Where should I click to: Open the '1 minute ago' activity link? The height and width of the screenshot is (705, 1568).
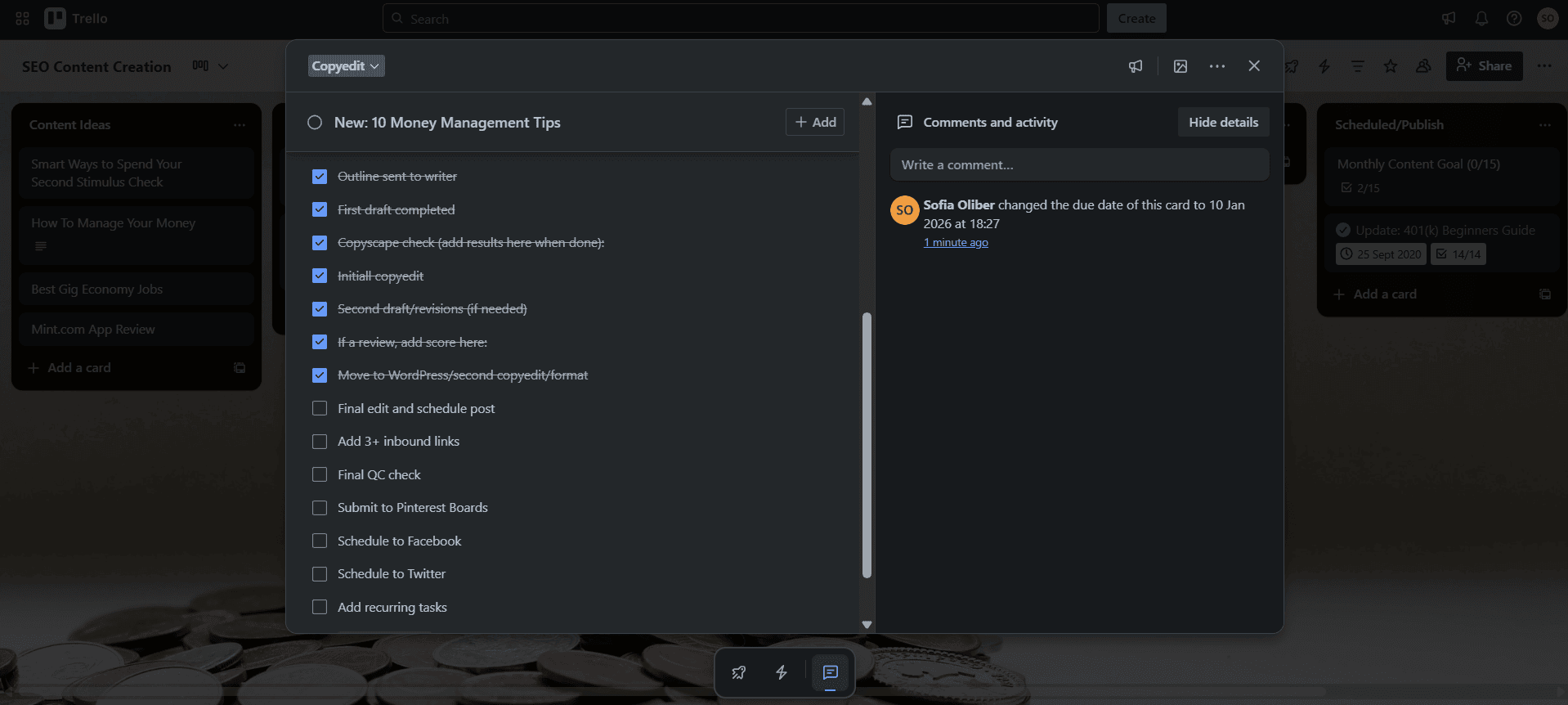956,242
